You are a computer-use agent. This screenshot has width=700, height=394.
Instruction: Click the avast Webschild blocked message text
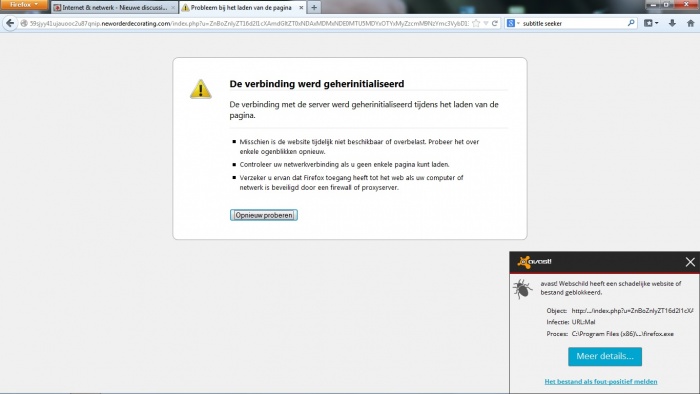[611, 288]
